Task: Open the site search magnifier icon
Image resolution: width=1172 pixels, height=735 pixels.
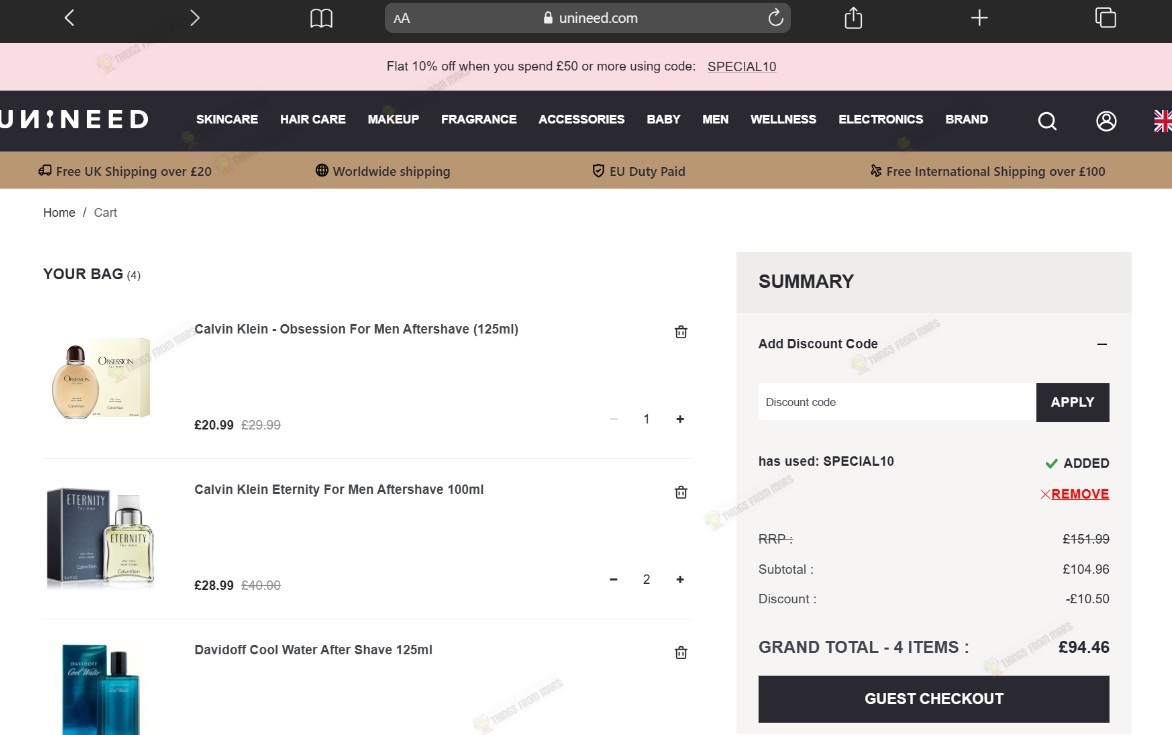Action: (1047, 121)
